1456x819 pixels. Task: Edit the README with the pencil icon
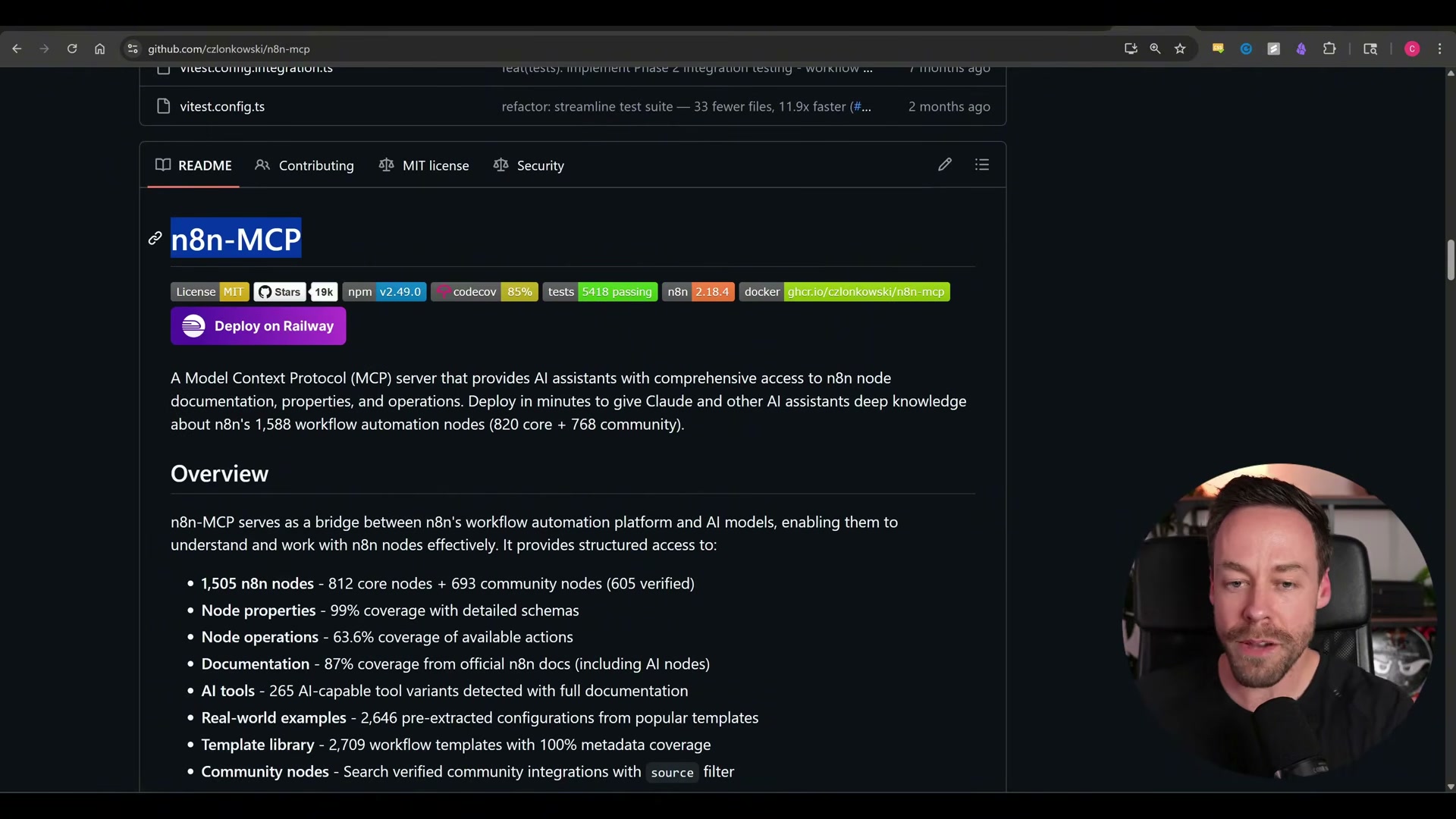[945, 165]
